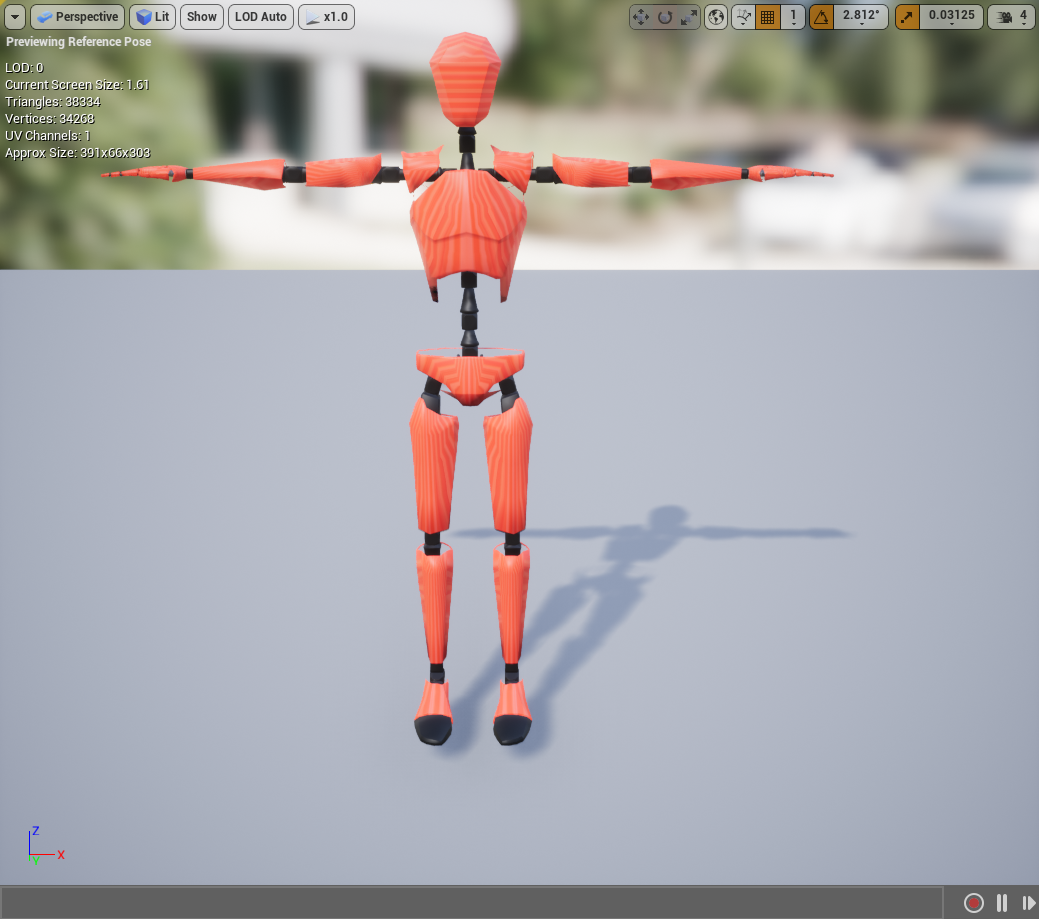Toggle scale snapping
This screenshot has height=919, width=1039.
pos(907,17)
